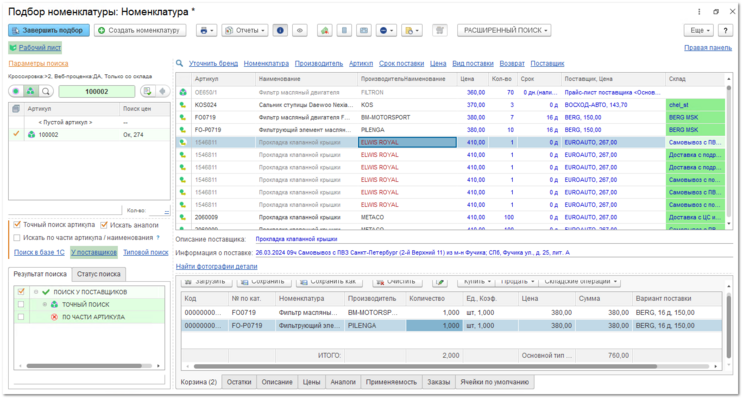Open the 'Заказы' tab
The width and height of the screenshot is (743, 399).
coord(439,382)
